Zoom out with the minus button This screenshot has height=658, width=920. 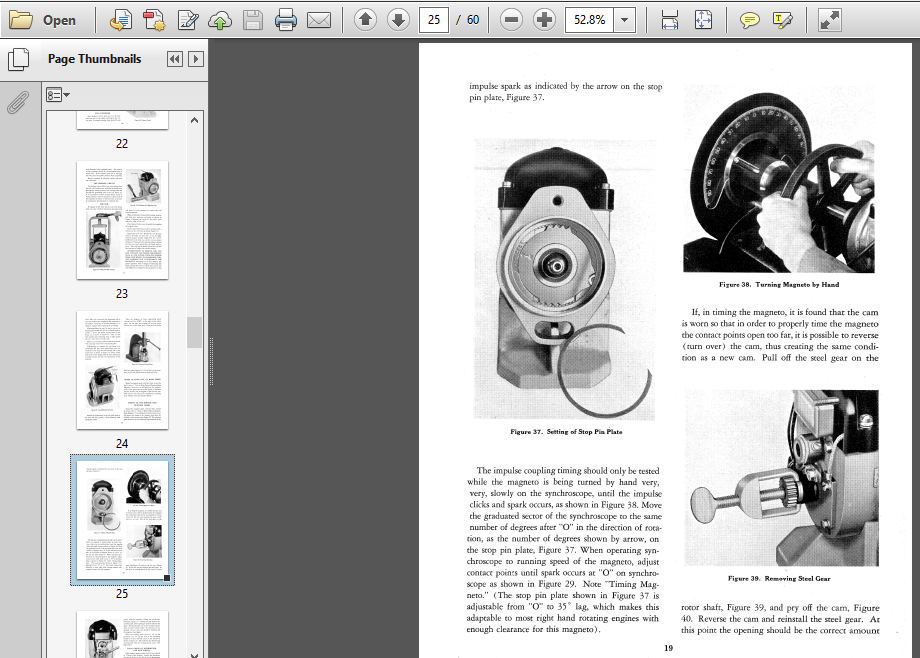pos(512,20)
